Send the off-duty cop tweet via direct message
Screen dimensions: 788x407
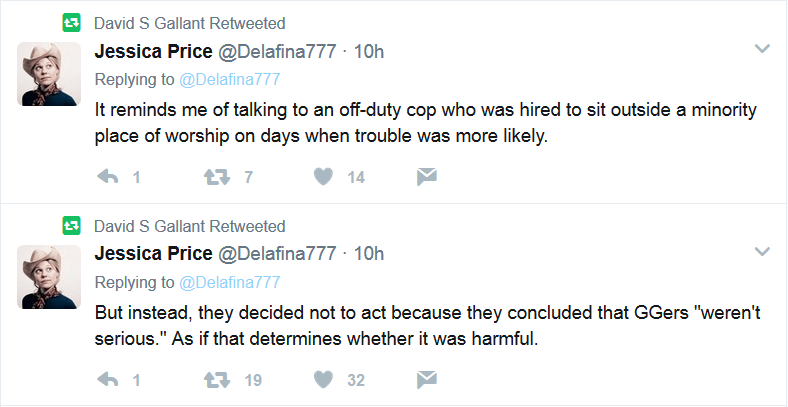click(427, 177)
